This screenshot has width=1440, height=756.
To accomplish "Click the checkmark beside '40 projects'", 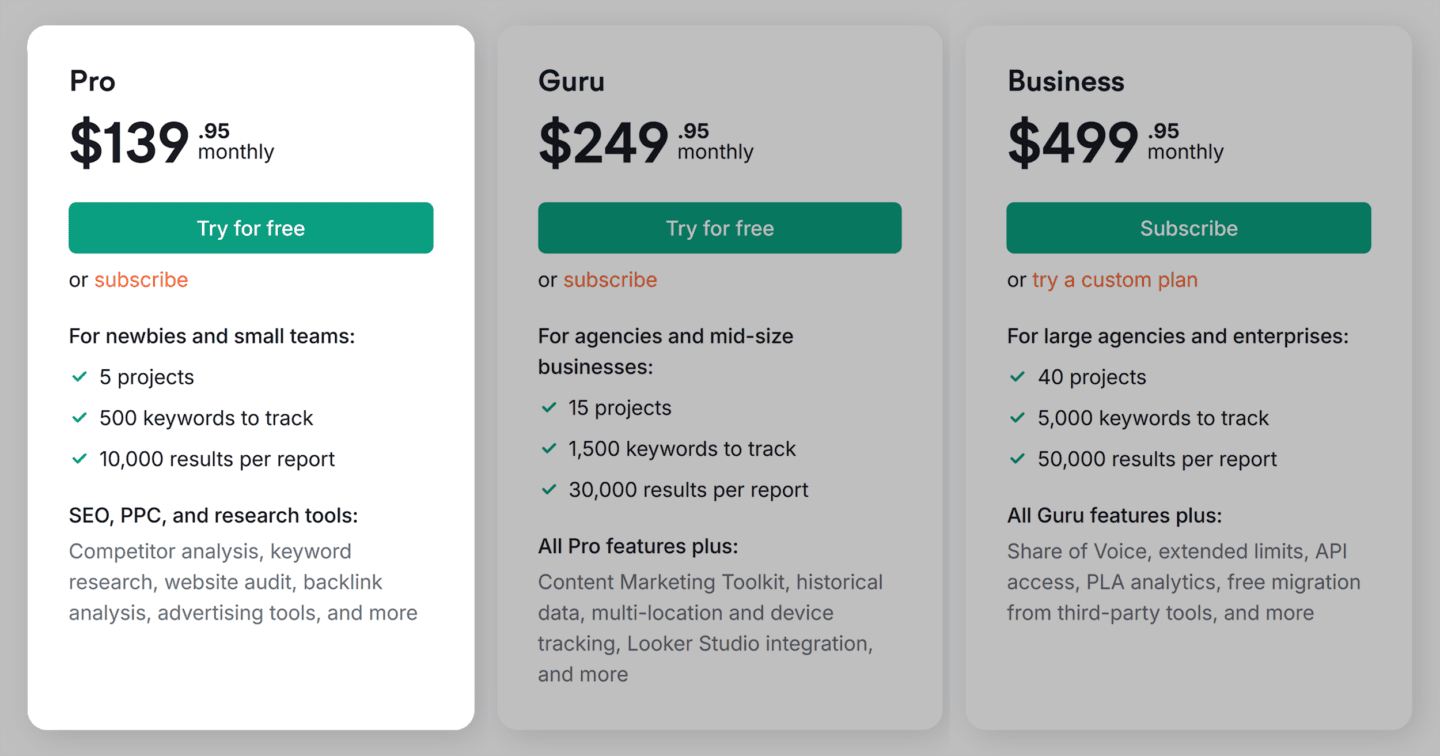I will pyautogui.click(x=1018, y=377).
